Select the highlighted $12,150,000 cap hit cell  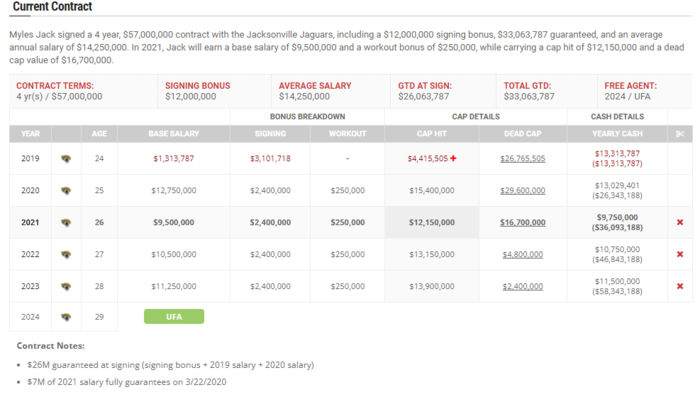(431, 222)
